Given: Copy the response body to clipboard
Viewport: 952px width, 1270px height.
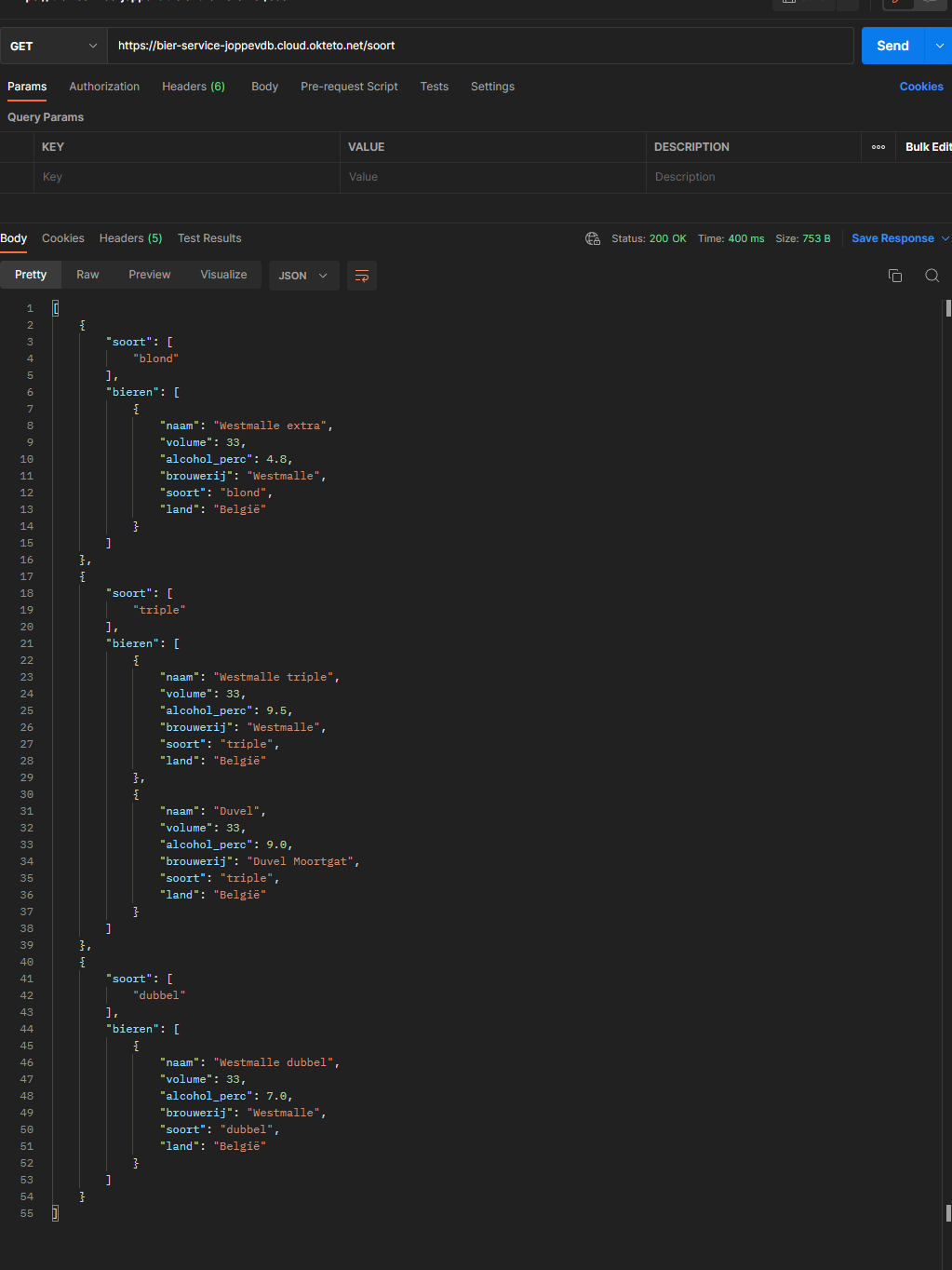Looking at the screenshot, I should click(x=894, y=276).
